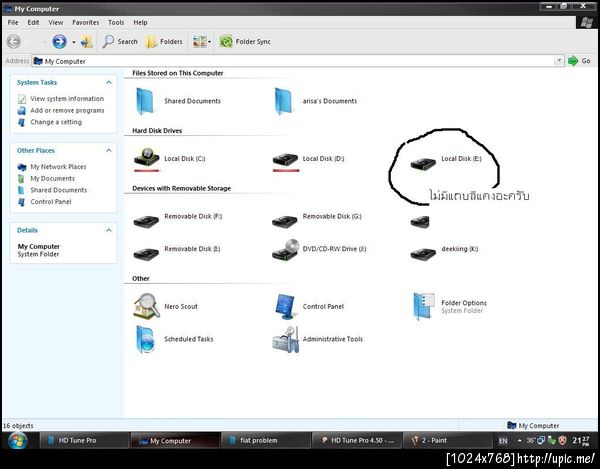Switch to 2 - Paint taskbar button
The width and height of the screenshot is (600, 469).
pos(448,440)
